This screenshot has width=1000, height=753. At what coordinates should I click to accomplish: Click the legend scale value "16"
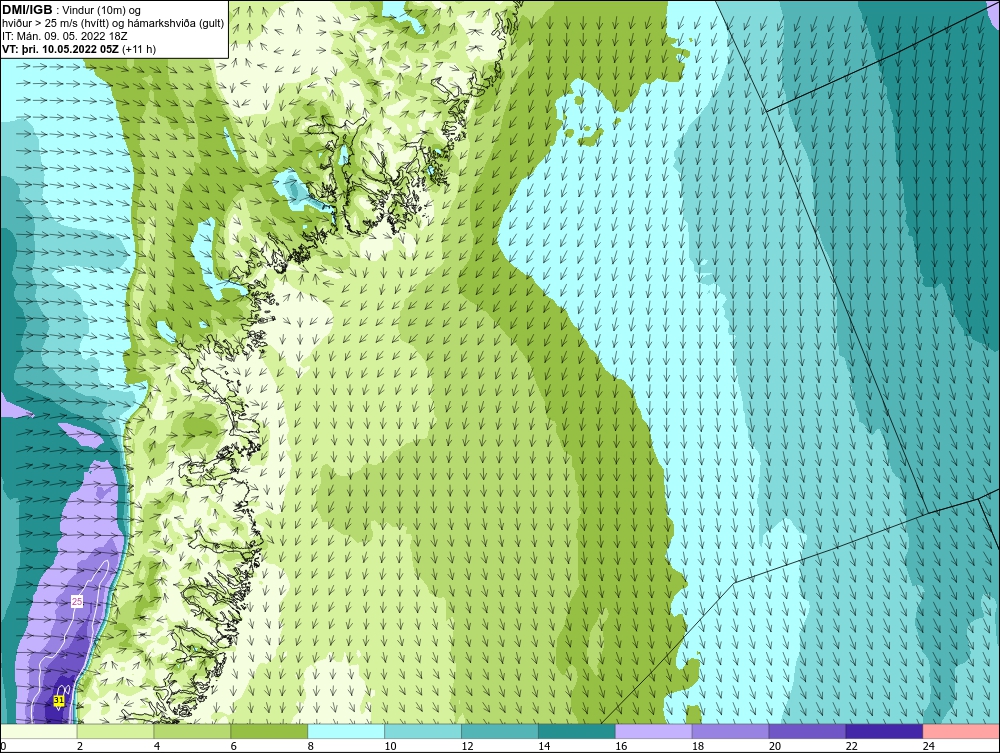(x=621, y=746)
